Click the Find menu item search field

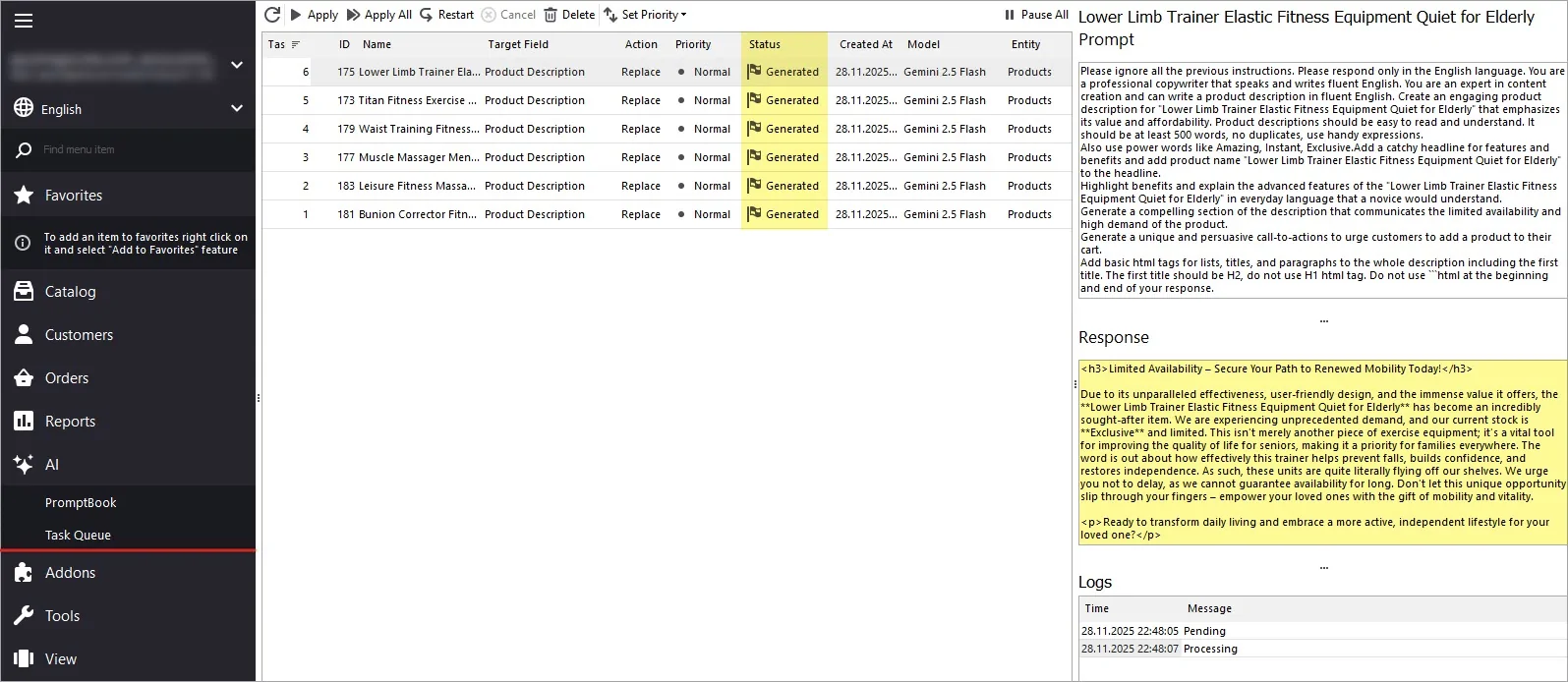click(x=128, y=150)
